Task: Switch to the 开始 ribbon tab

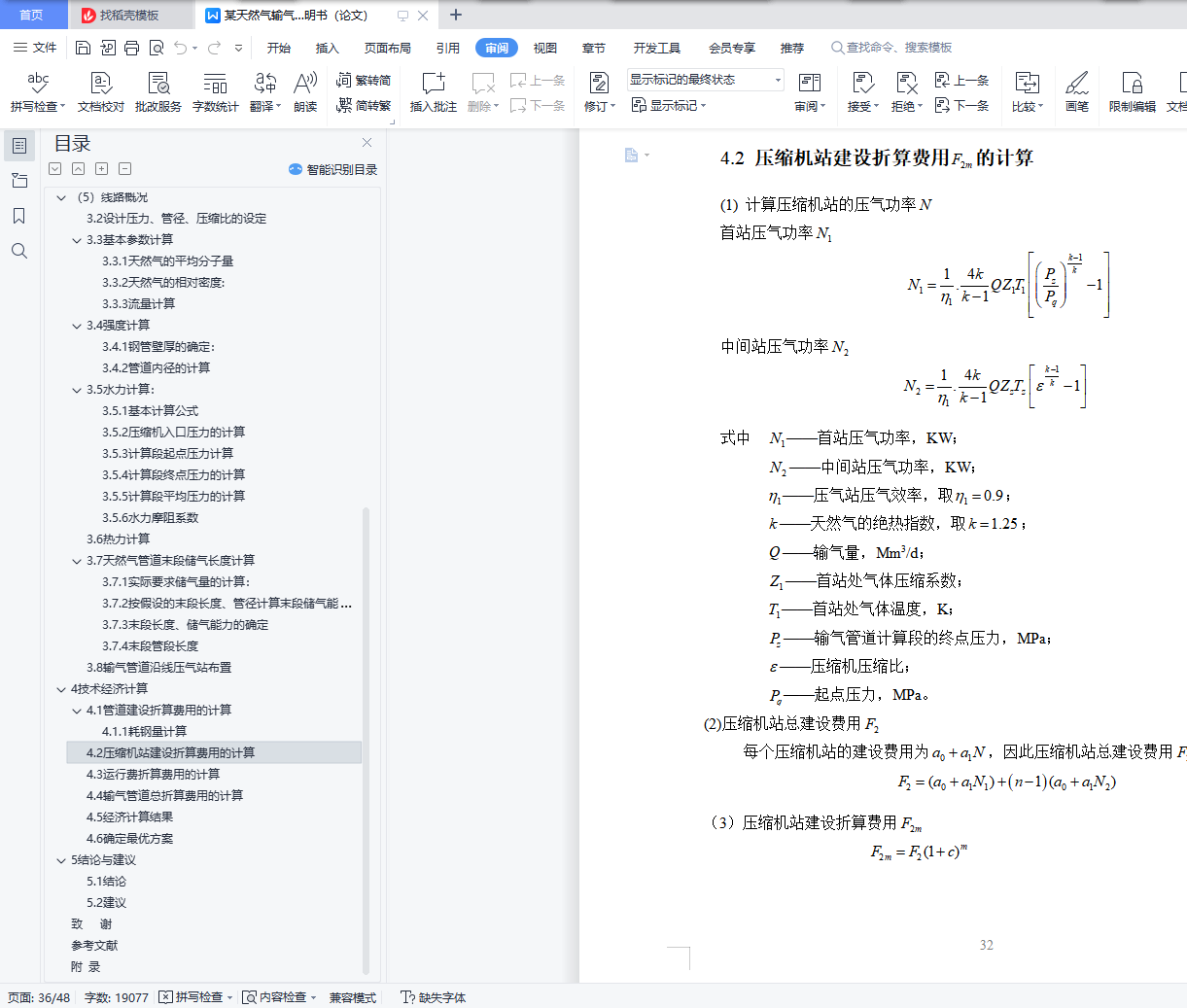Action: [279, 48]
